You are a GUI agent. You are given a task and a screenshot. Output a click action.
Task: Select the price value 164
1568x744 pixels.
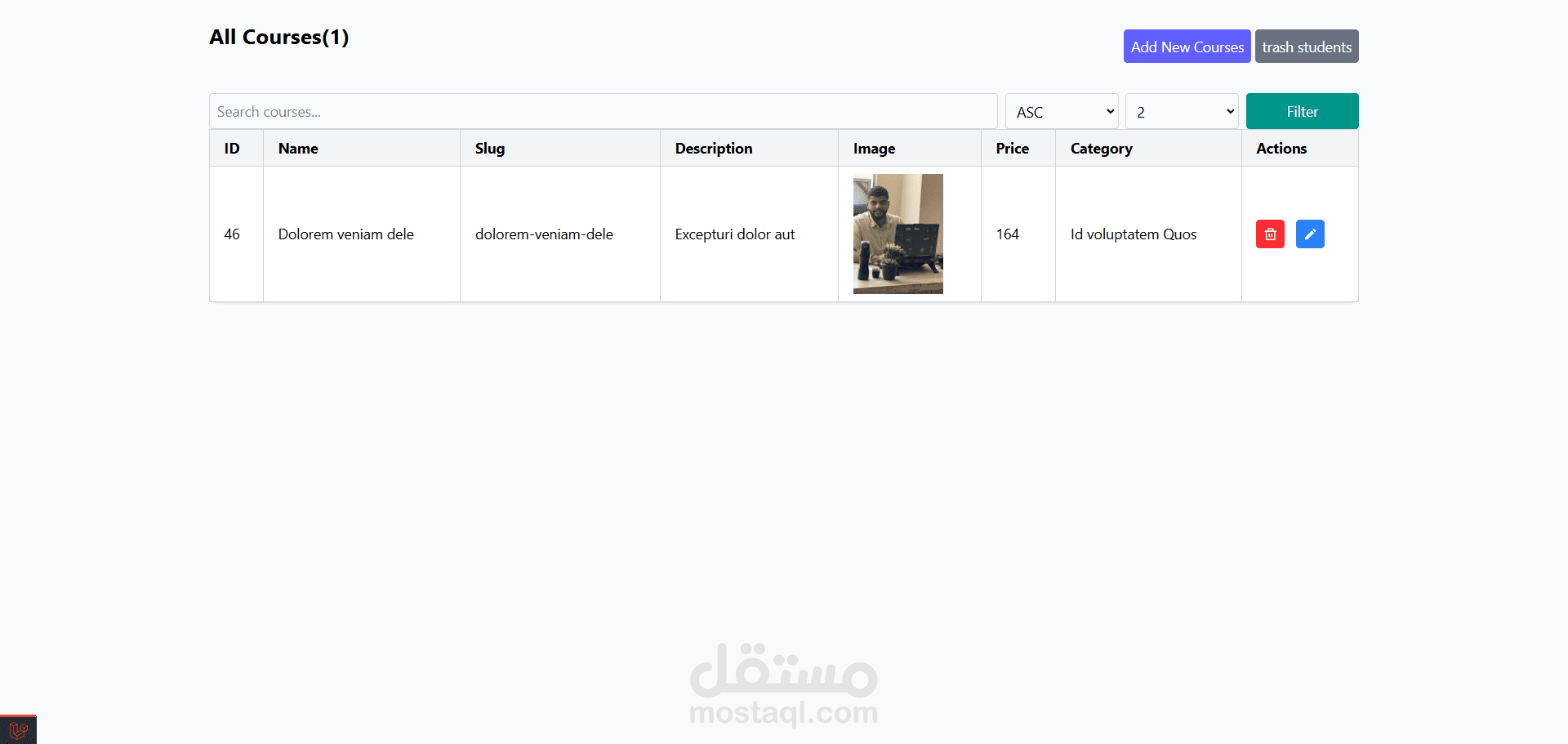1007,234
